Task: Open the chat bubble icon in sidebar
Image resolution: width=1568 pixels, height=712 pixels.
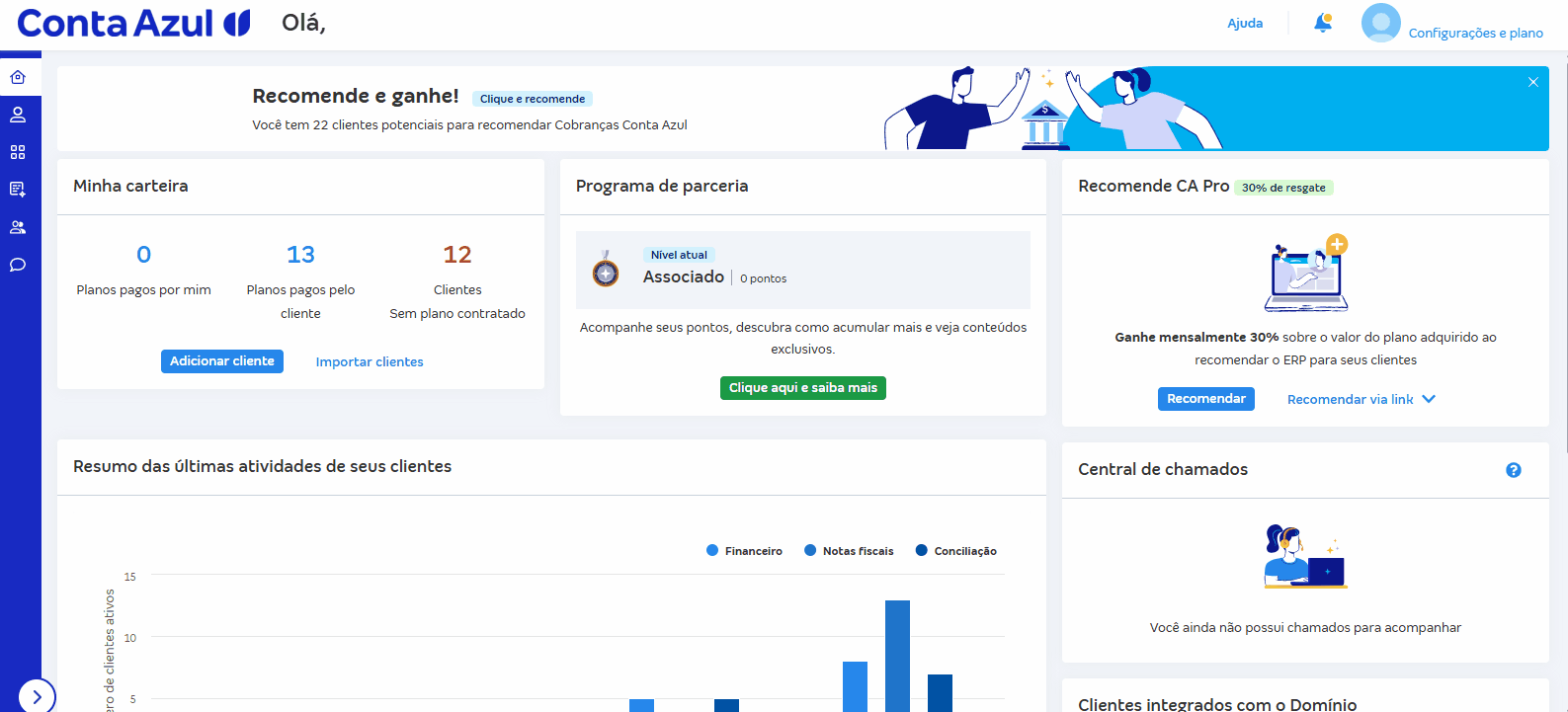Action: point(18,265)
